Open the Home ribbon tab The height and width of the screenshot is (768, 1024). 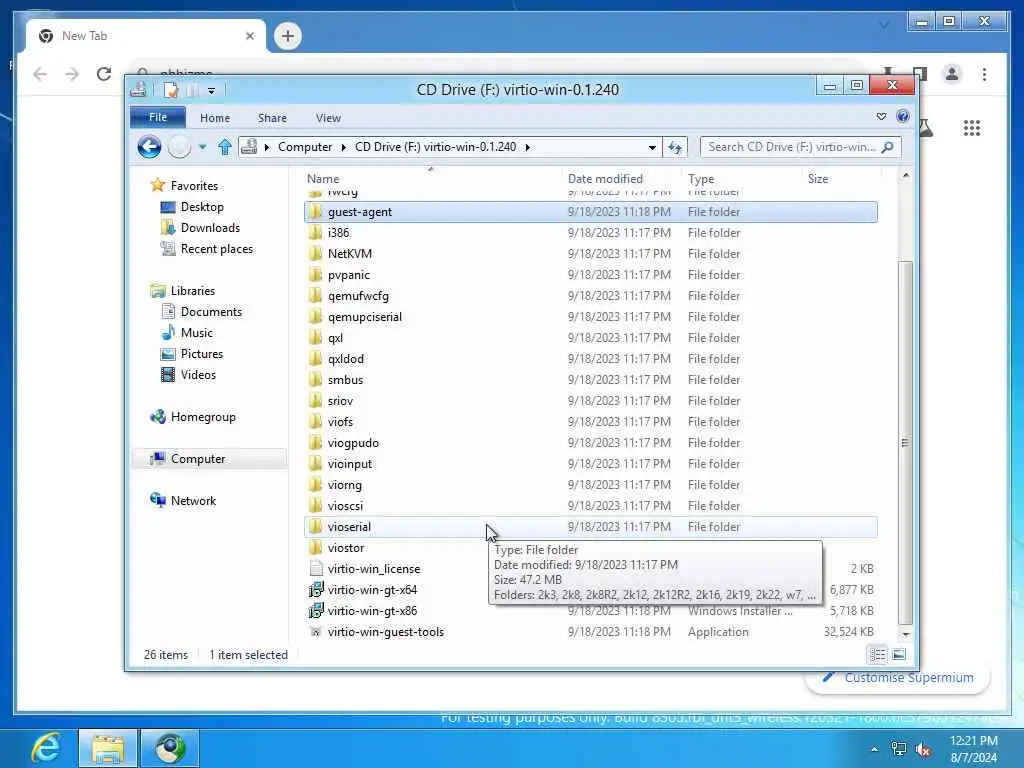pyautogui.click(x=215, y=118)
